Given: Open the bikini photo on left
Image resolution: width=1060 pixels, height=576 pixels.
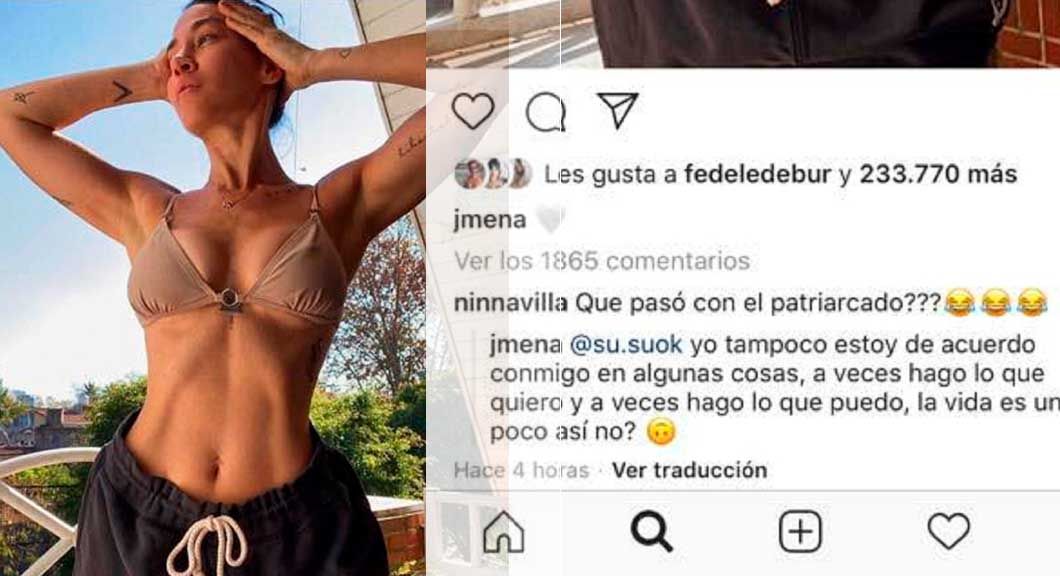Looking at the screenshot, I should [213, 288].
